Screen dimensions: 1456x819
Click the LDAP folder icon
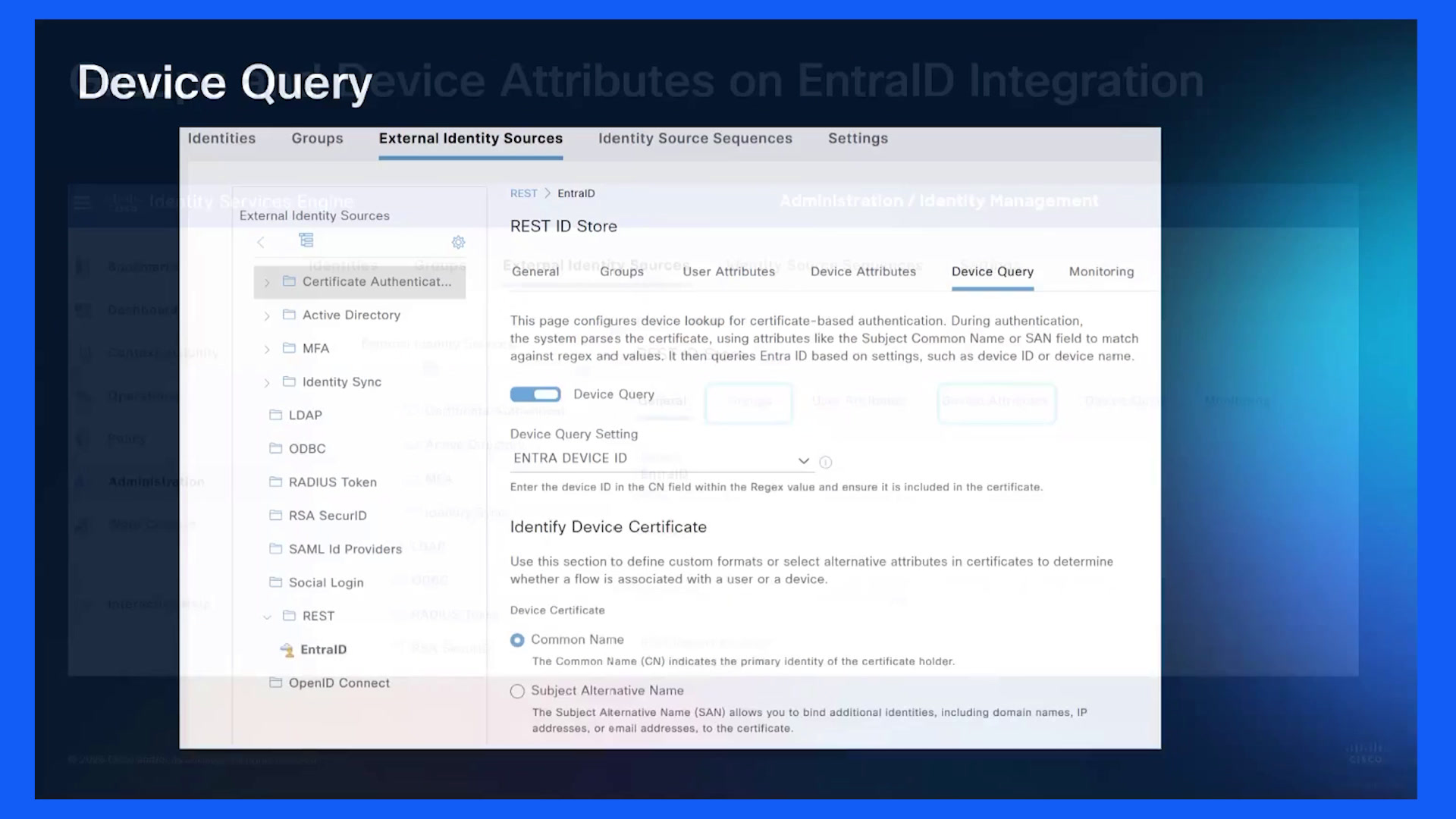click(276, 415)
